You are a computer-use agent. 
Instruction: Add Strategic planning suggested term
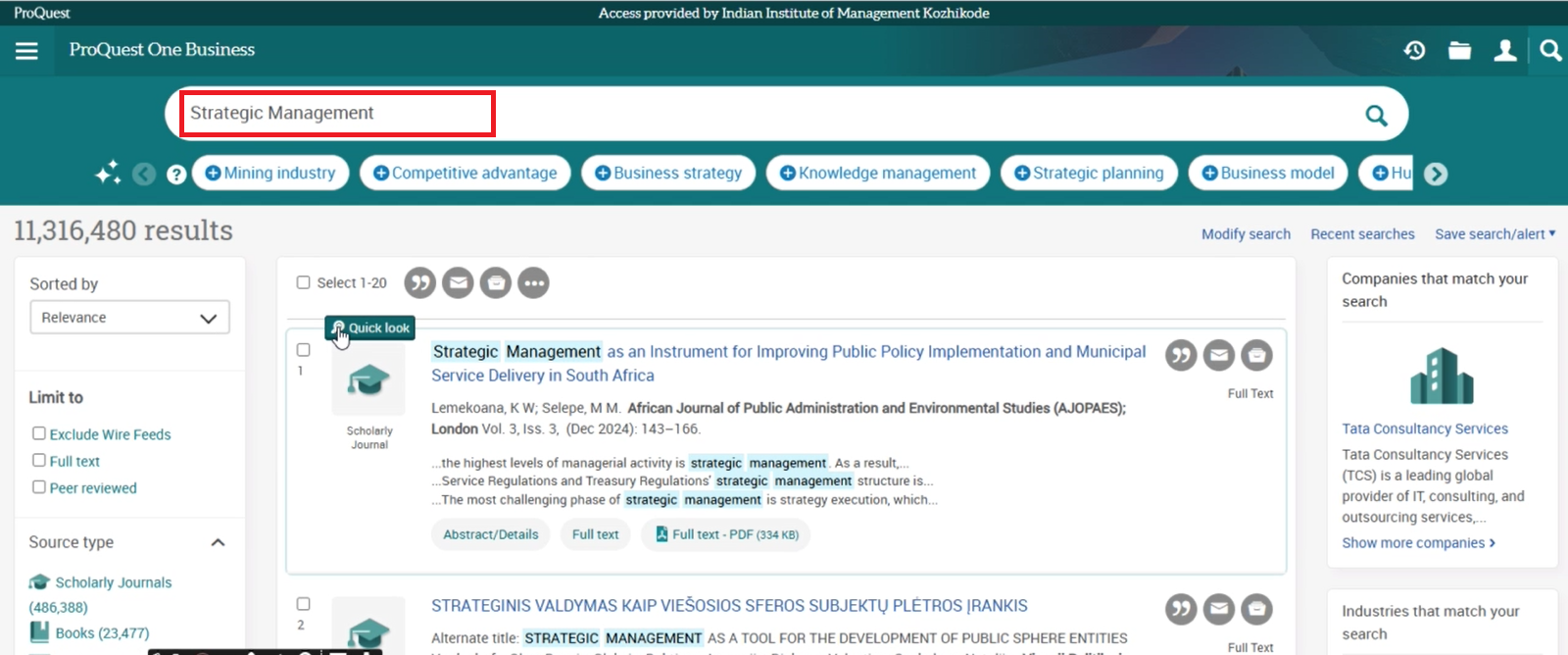click(x=1088, y=174)
